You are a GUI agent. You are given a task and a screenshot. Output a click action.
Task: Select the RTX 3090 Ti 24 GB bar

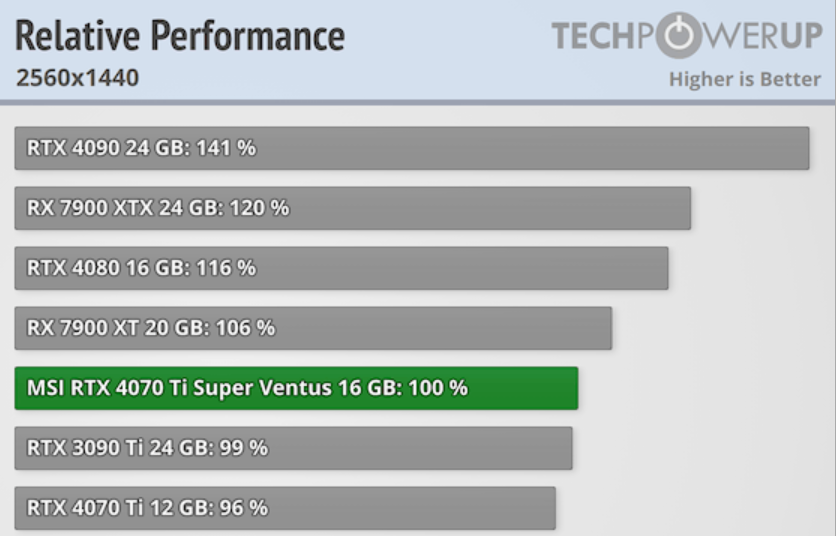click(293, 448)
